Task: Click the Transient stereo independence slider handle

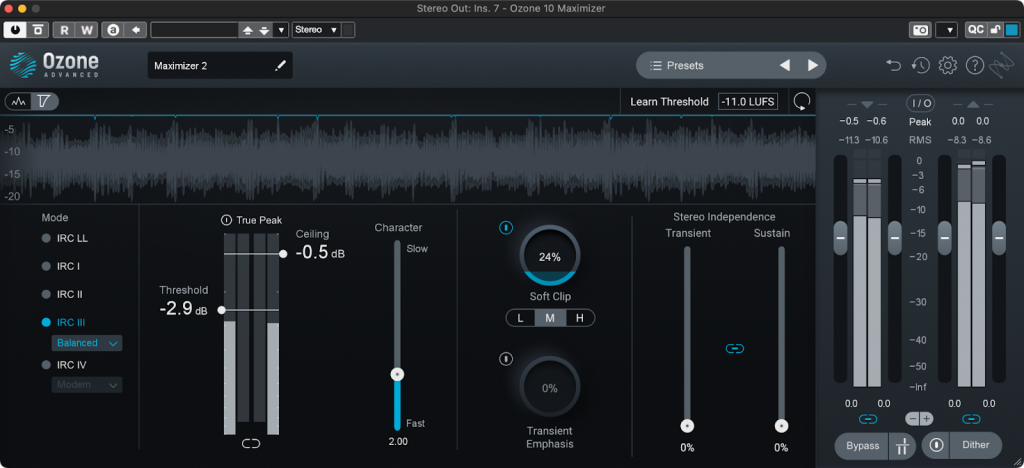Action: (687, 426)
